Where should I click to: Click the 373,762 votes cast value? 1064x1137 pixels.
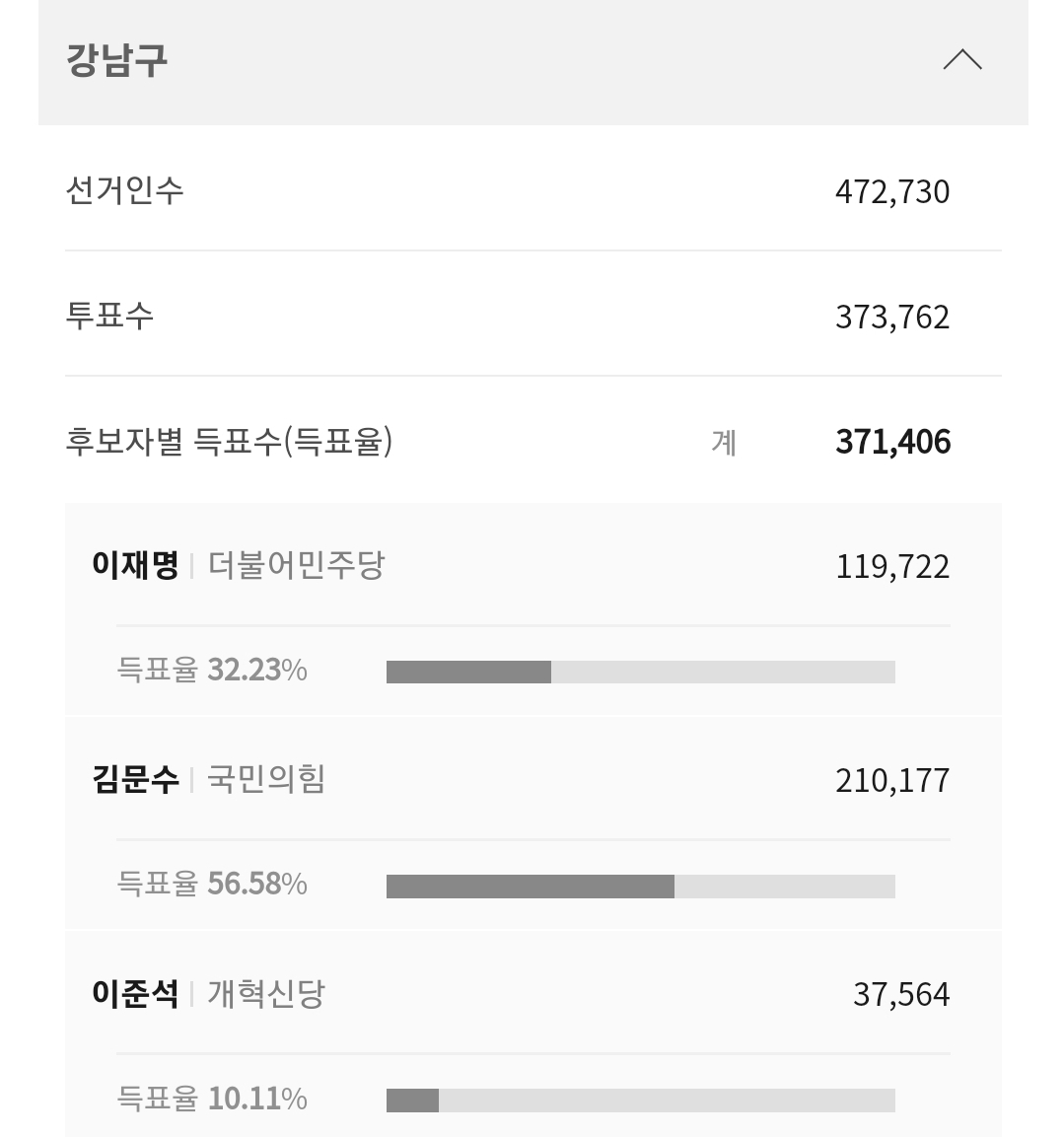coord(891,318)
